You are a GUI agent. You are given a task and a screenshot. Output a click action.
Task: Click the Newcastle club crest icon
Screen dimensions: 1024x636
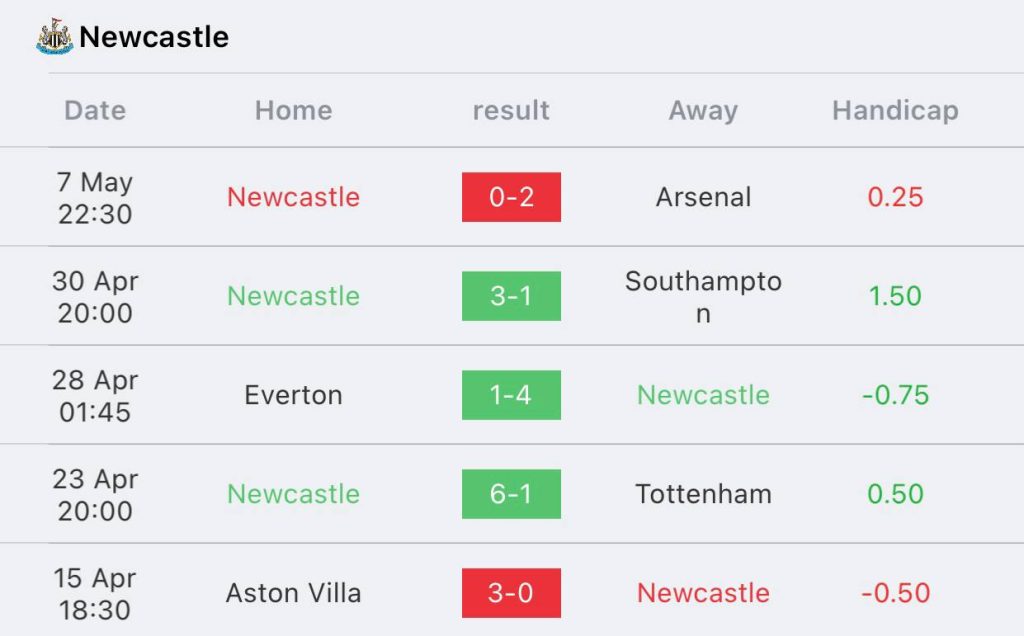pyautogui.click(x=55, y=37)
